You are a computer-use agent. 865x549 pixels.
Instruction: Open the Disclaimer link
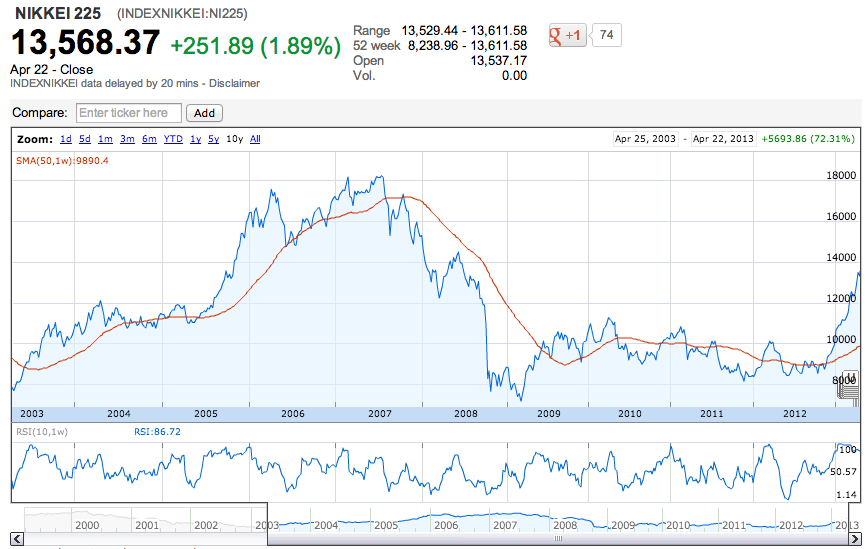pyautogui.click(x=234, y=83)
